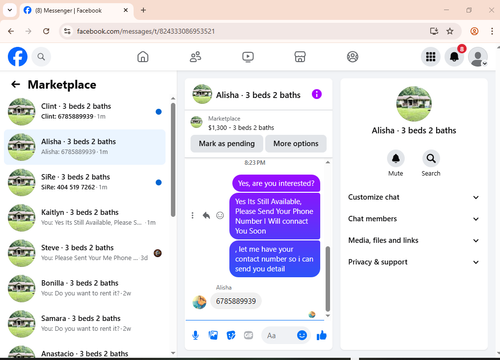Click More options button

coord(296,144)
